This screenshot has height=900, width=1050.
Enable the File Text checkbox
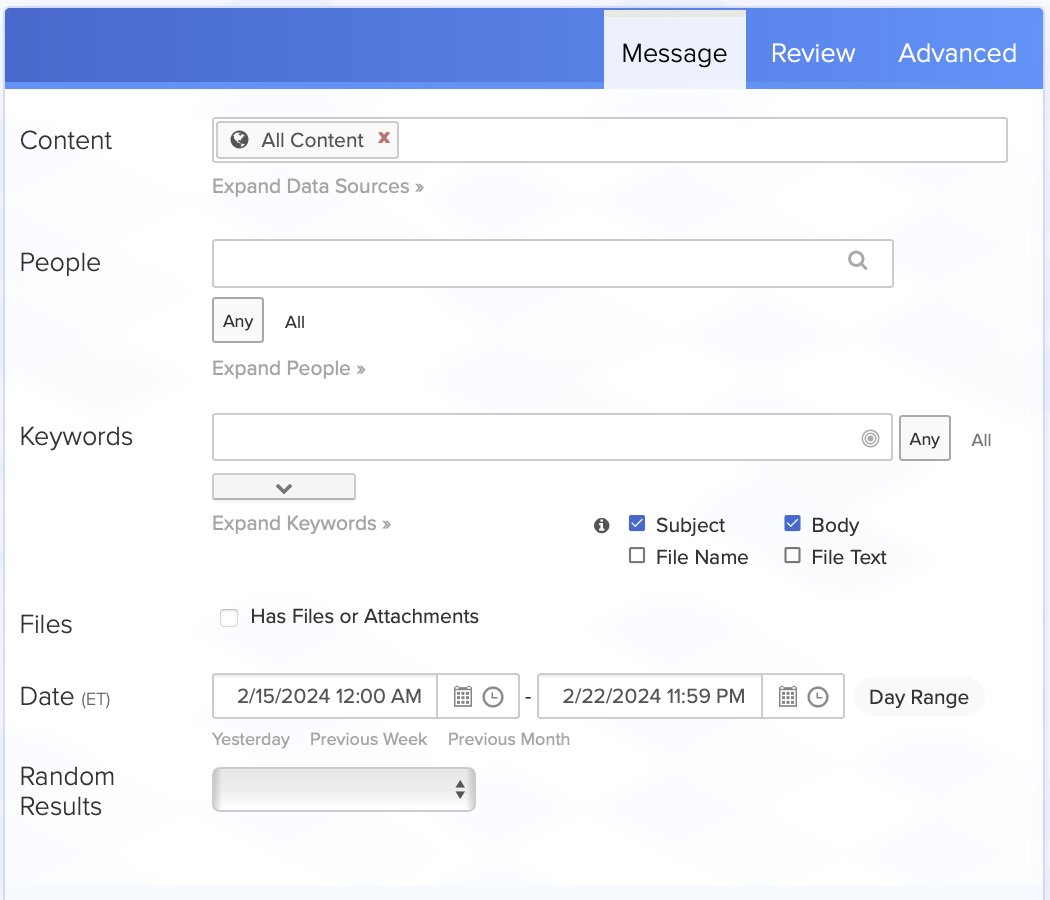[x=792, y=556]
